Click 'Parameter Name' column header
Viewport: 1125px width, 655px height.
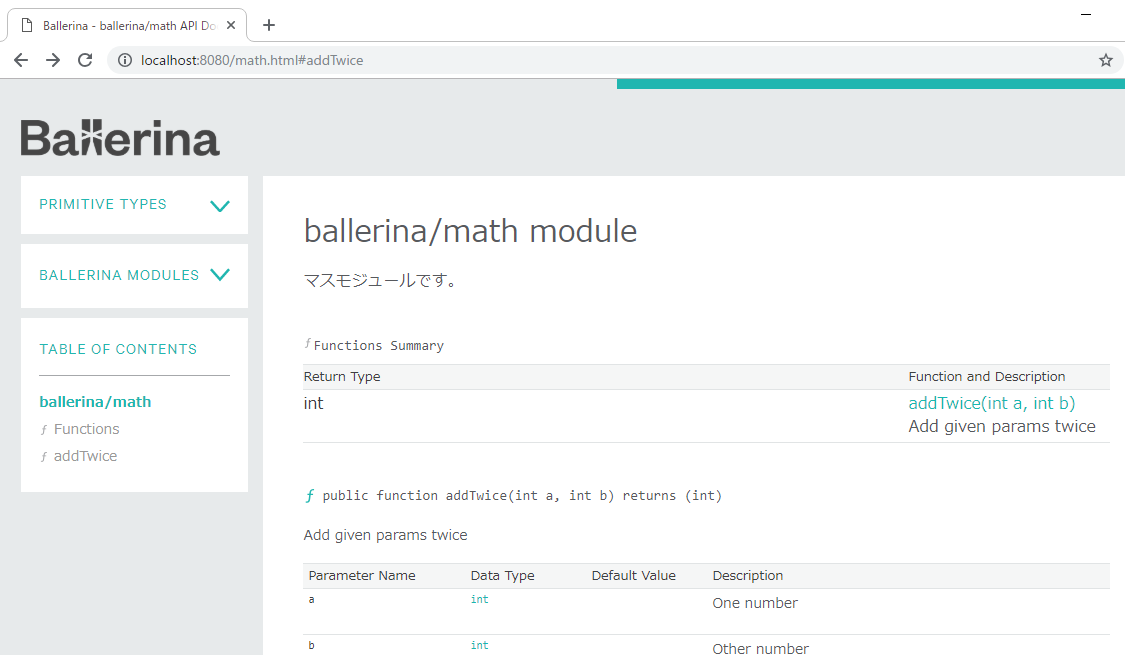coord(362,575)
